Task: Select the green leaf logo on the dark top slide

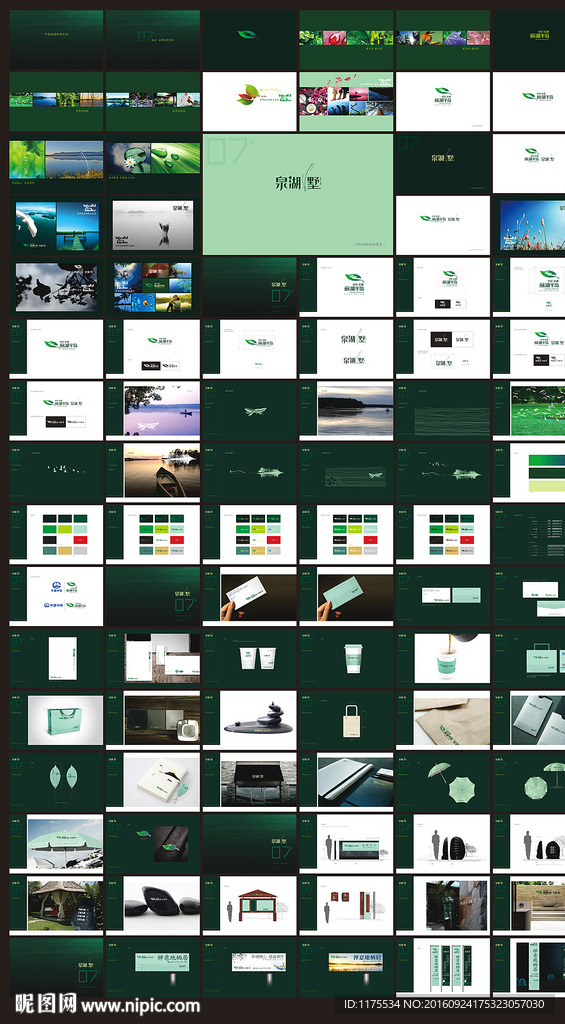Action: click(248, 35)
